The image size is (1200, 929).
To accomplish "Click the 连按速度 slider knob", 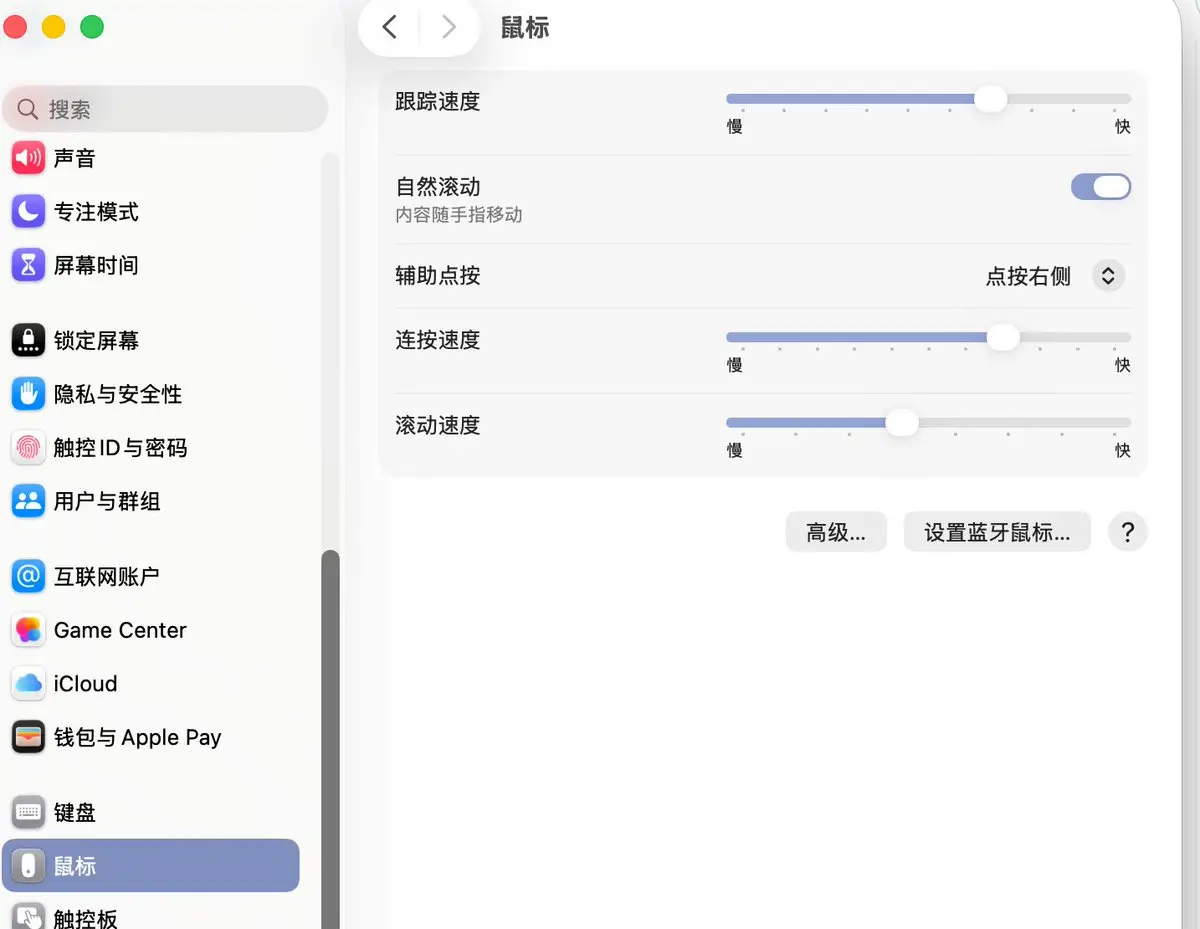I will pyautogui.click(x=1003, y=337).
